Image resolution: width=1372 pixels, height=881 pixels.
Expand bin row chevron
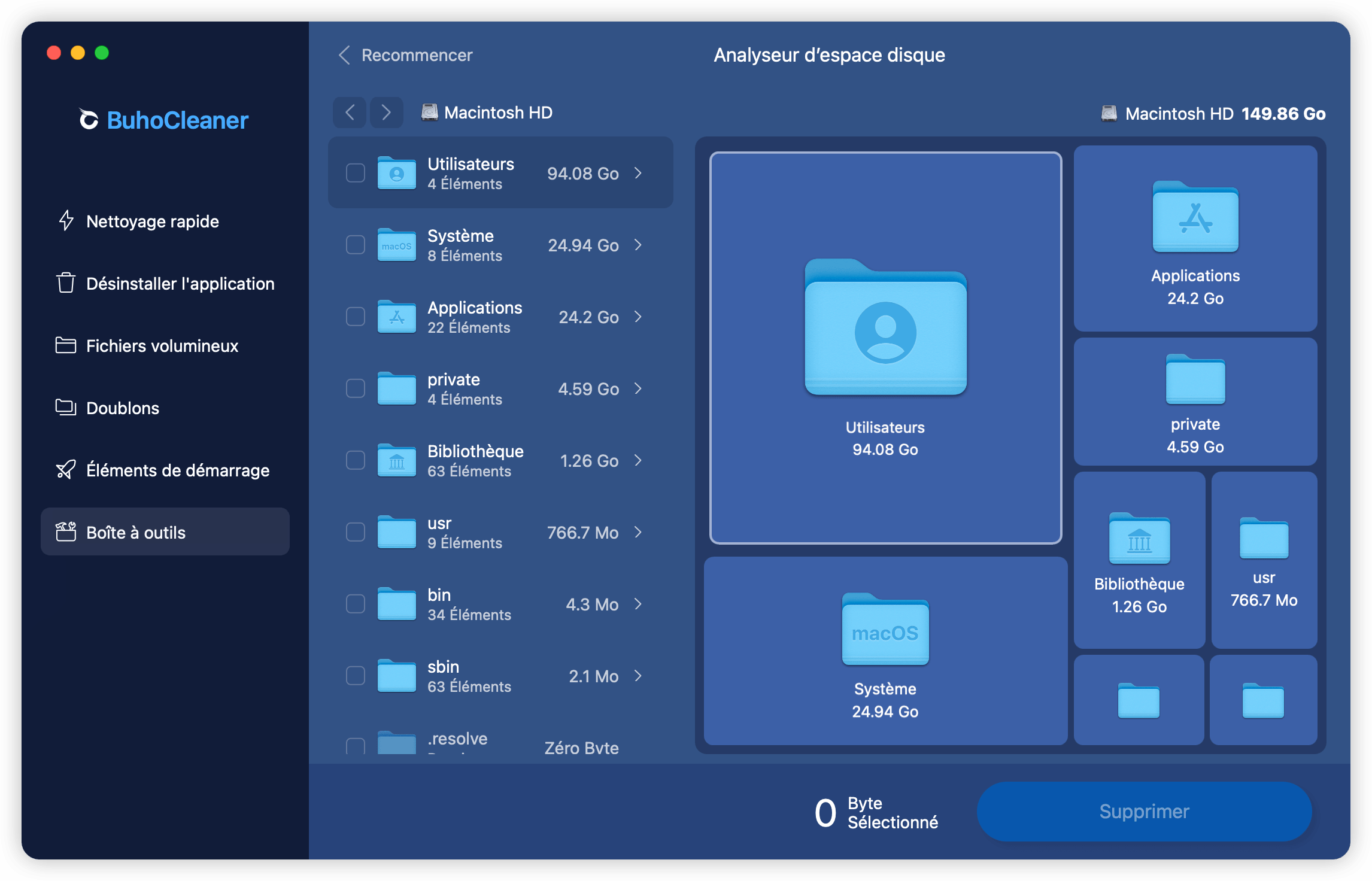pos(638,604)
